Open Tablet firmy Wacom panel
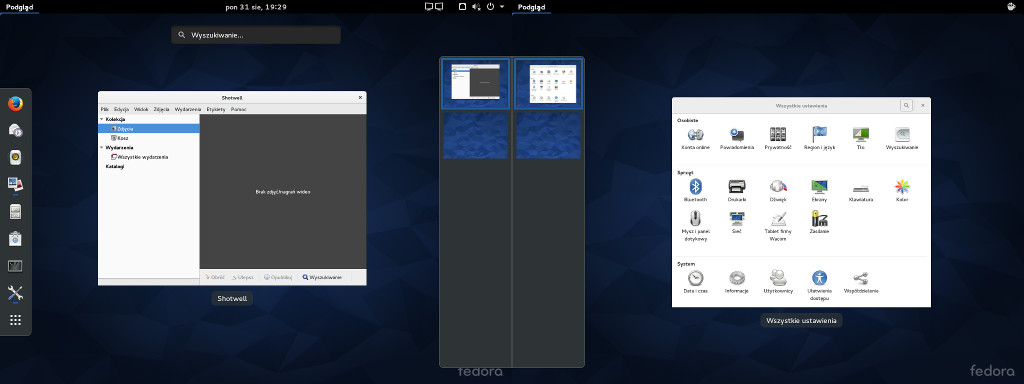This screenshot has height=384, width=1024. point(778,226)
